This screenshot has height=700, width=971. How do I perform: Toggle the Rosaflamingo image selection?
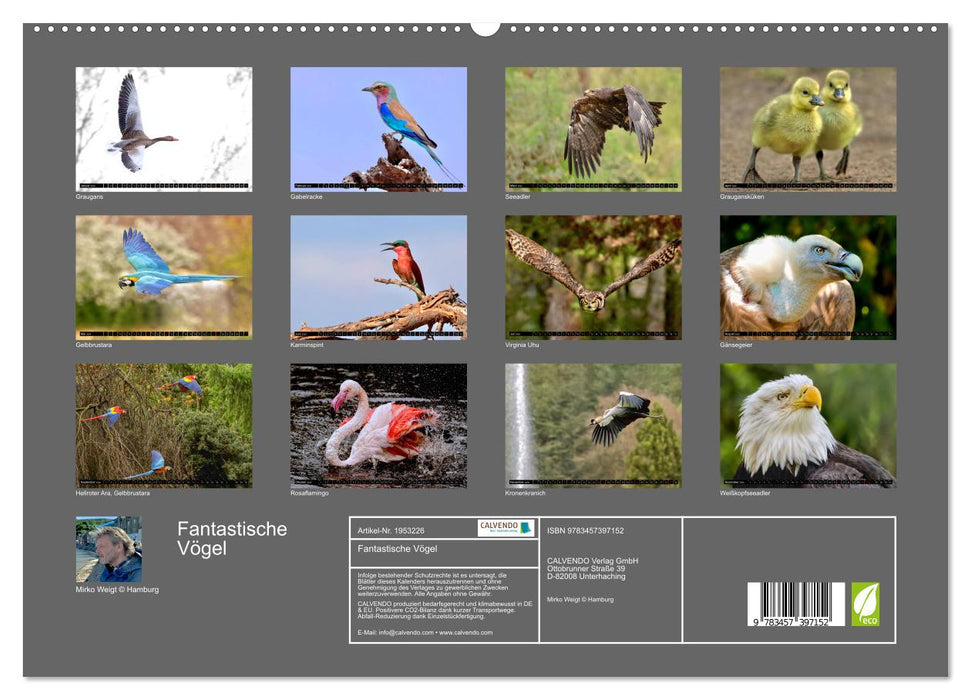coord(382,428)
